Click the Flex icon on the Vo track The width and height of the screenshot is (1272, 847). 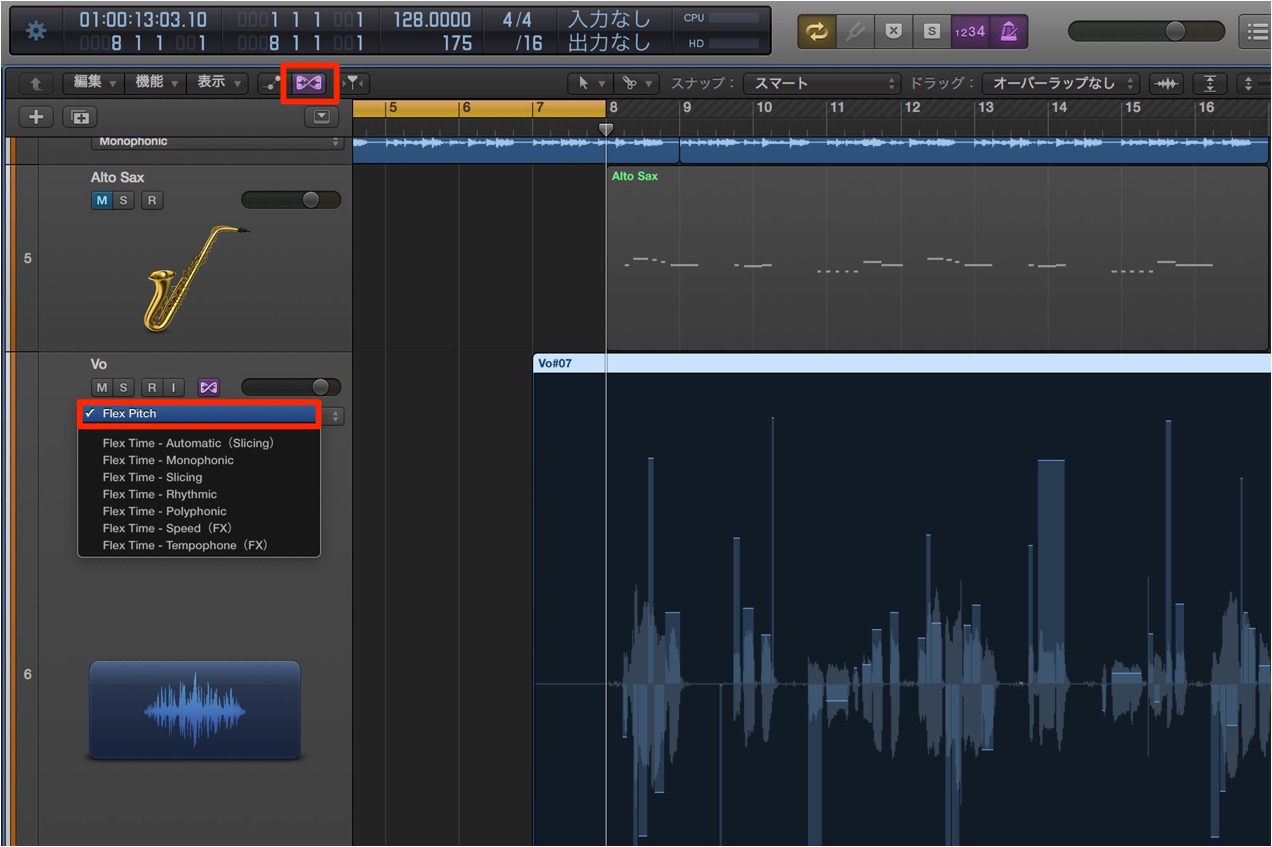[208, 387]
